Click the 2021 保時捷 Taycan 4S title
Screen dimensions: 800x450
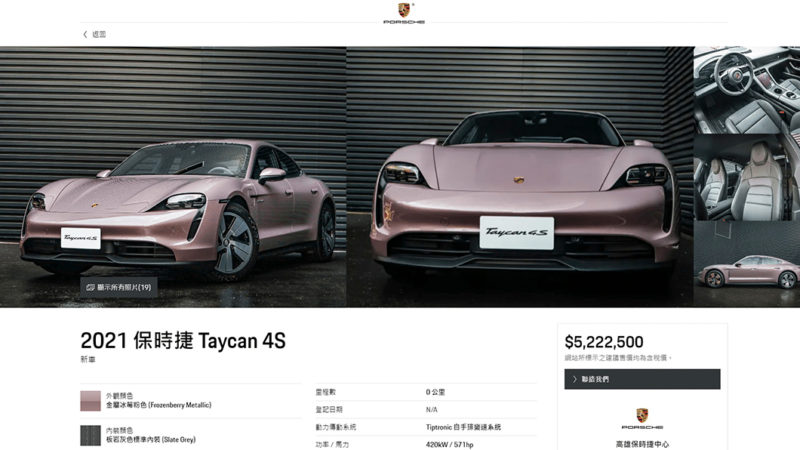tap(183, 341)
